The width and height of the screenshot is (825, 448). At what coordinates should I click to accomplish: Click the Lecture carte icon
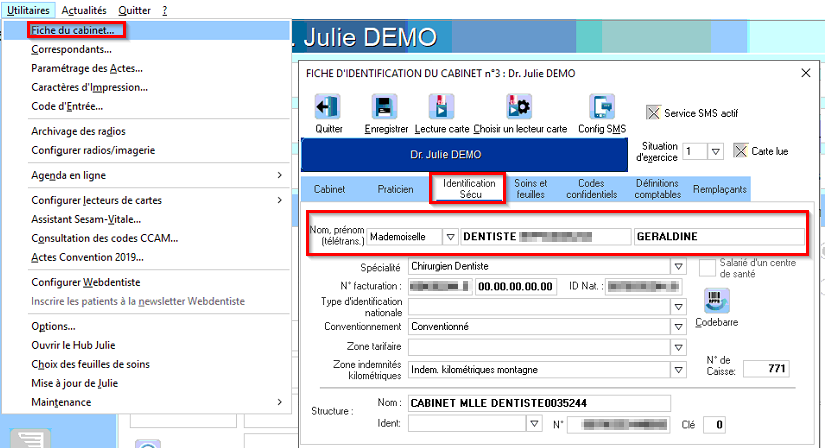pyautogui.click(x=441, y=107)
